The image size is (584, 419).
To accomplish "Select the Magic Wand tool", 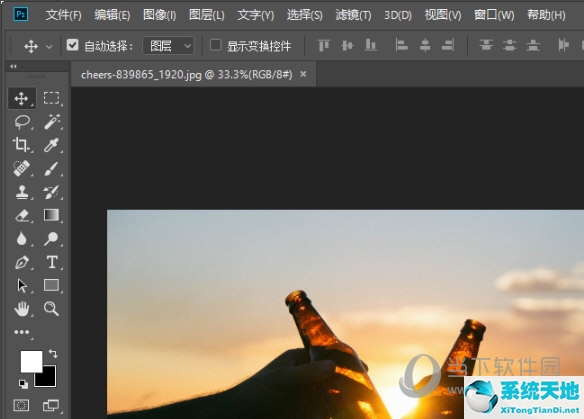I will pos(51,122).
